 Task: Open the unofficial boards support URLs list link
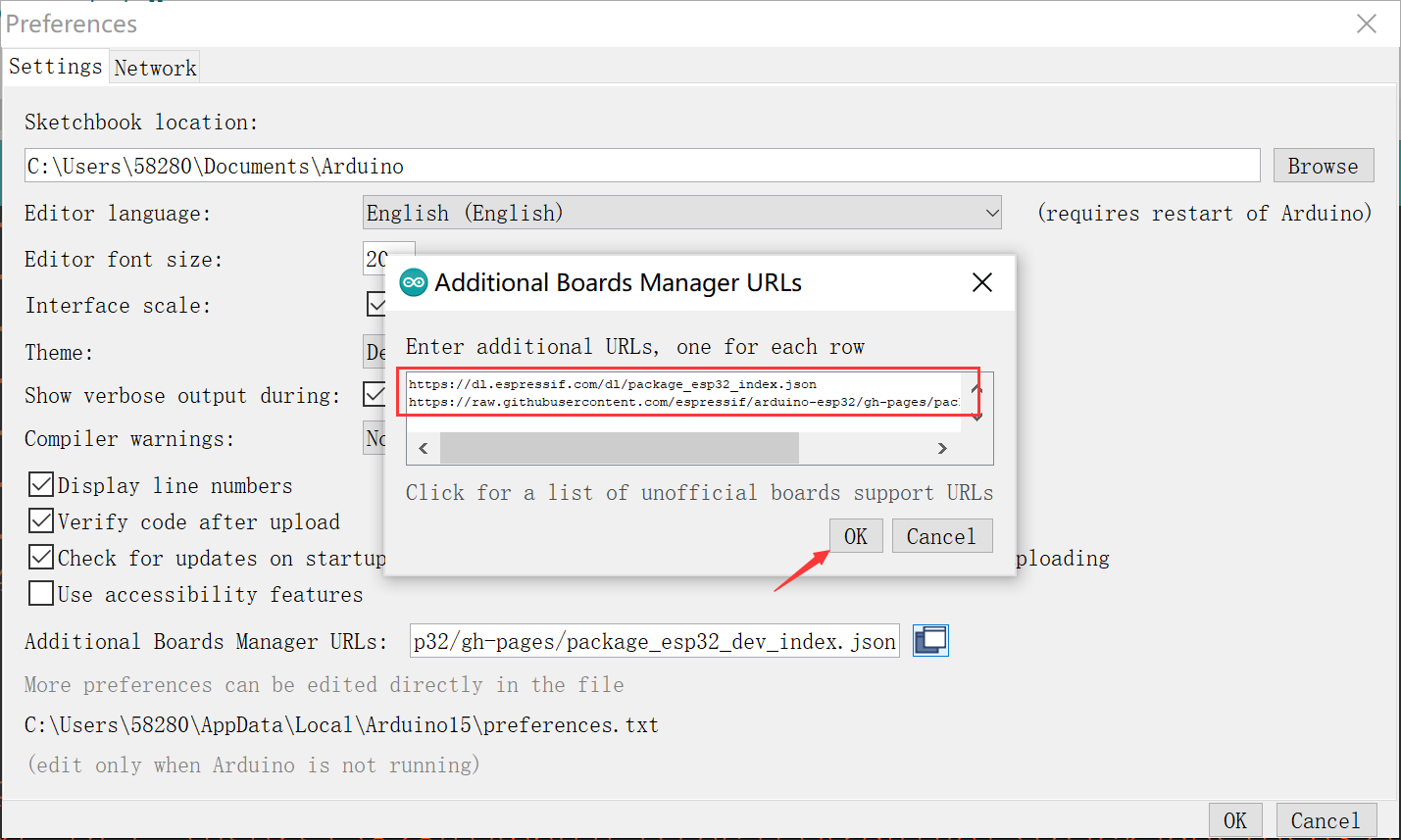(x=699, y=493)
